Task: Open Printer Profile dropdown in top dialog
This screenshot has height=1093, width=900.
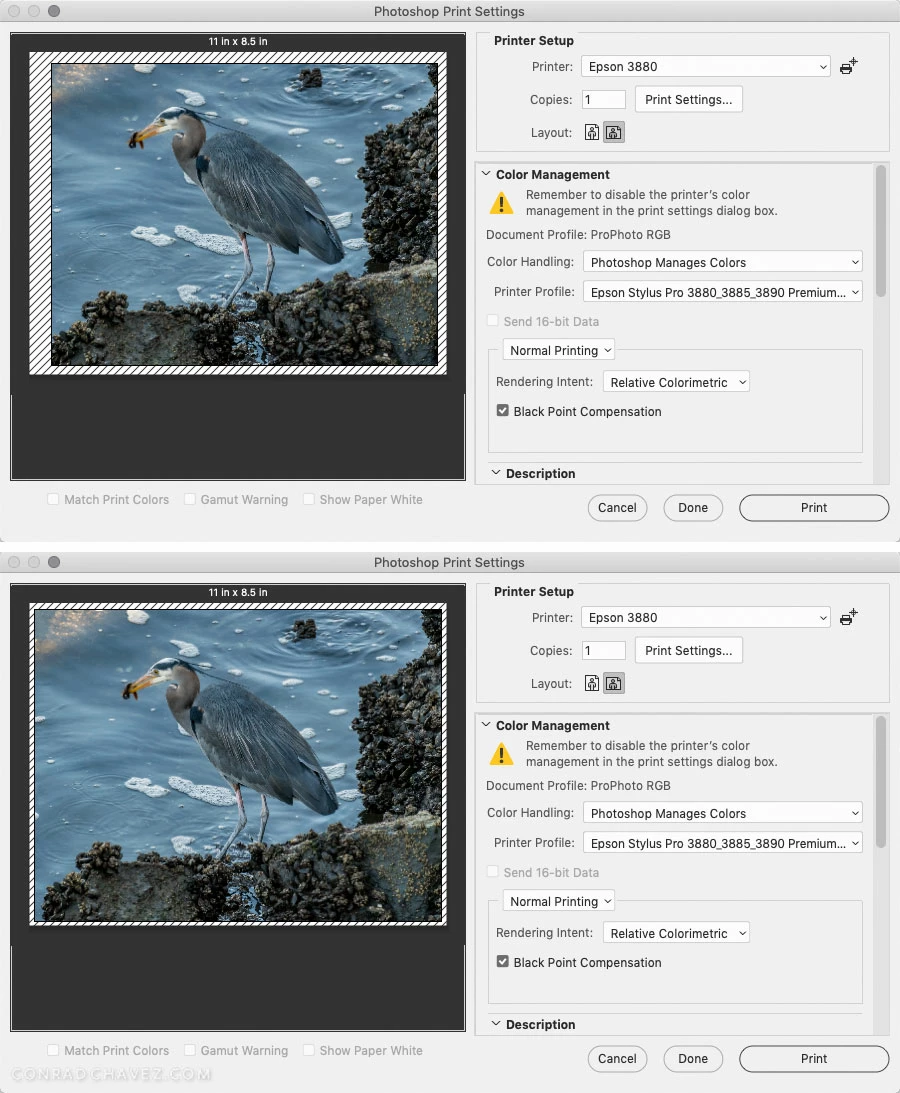Action: tap(723, 292)
